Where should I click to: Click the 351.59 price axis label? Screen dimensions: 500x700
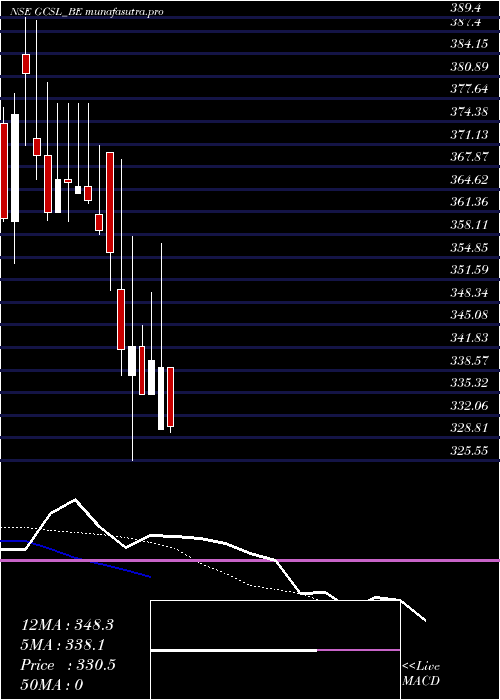[468, 270]
